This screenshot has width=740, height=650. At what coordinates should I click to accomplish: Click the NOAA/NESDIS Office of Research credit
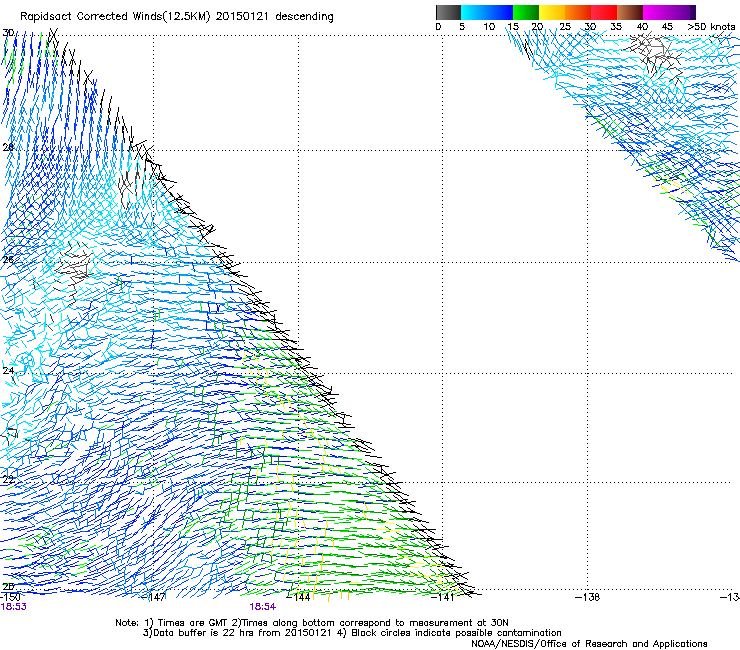point(589,644)
